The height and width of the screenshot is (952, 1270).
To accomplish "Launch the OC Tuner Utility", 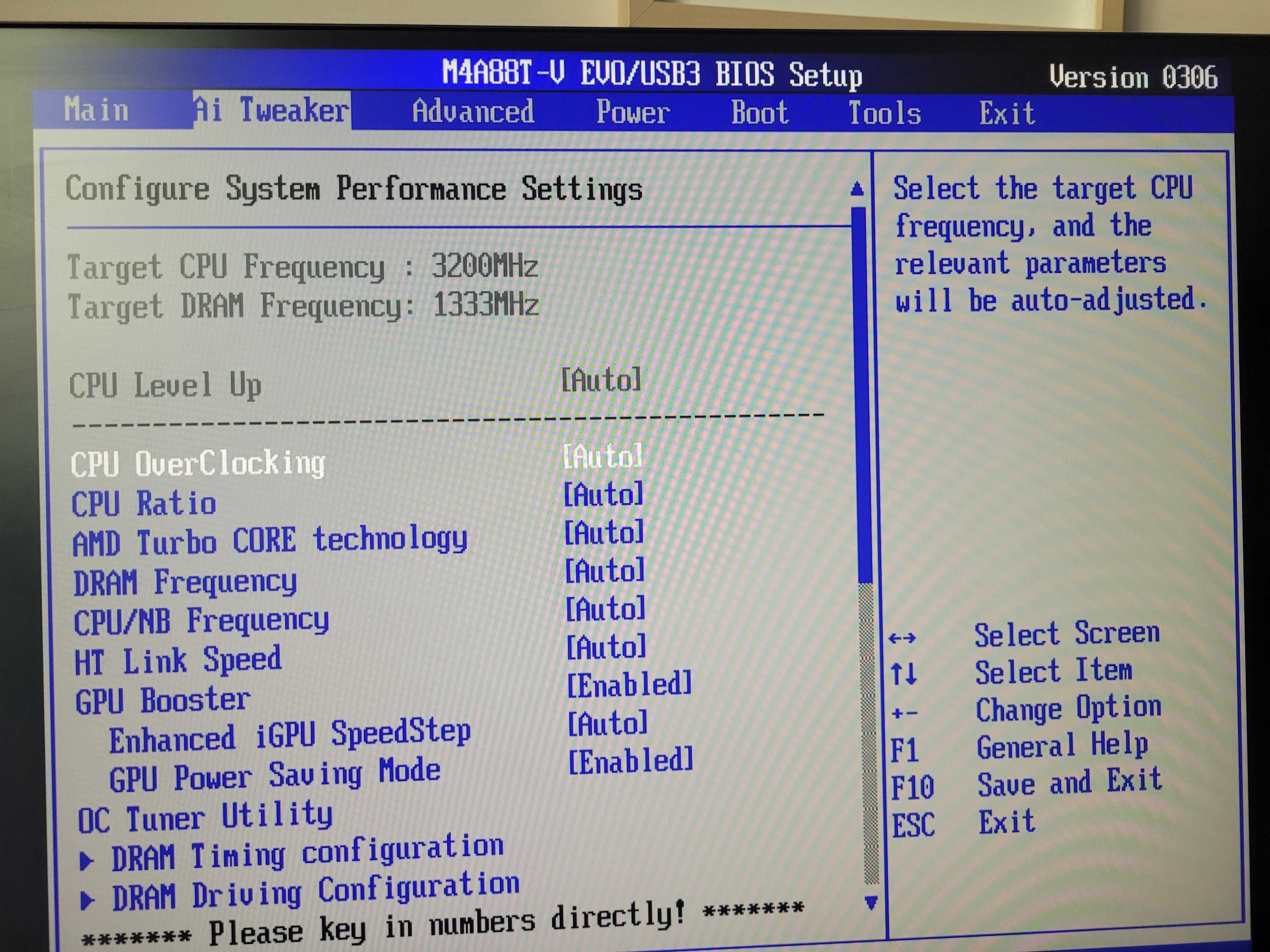I will coord(205,816).
